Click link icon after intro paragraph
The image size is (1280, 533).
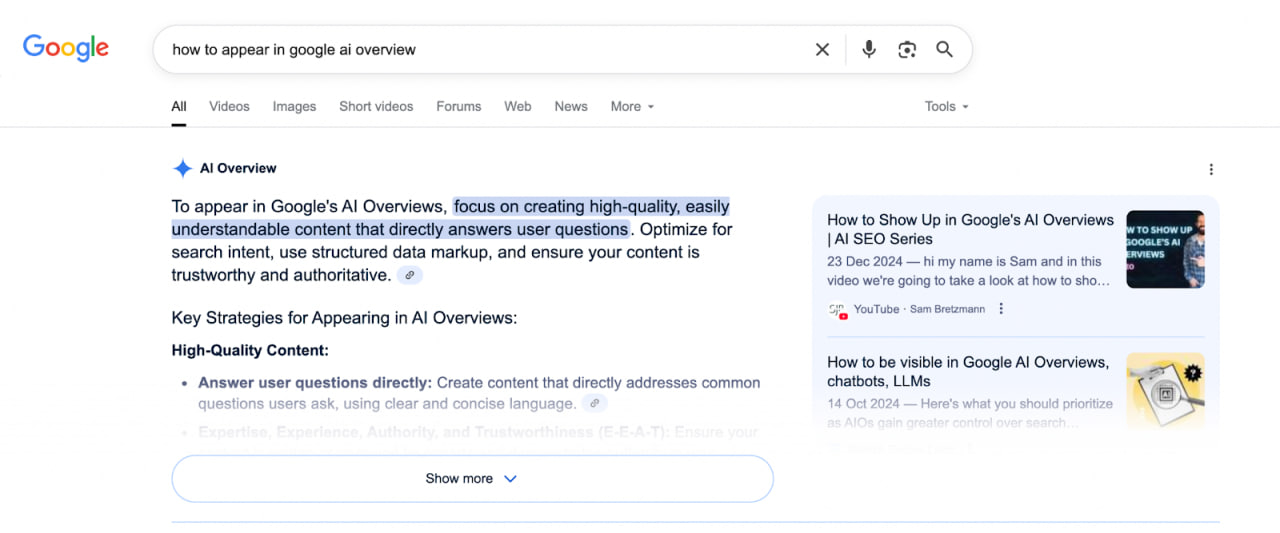[x=409, y=275]
